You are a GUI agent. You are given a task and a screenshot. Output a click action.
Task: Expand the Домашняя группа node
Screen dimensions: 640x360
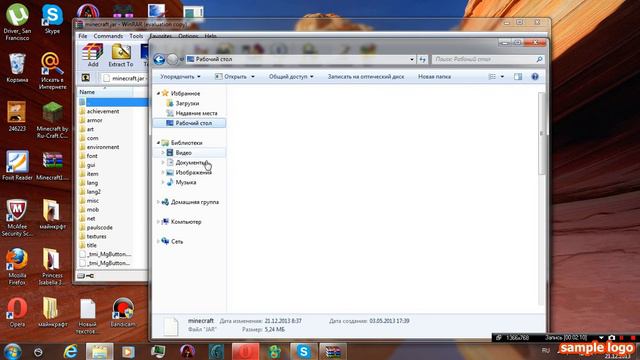tap(158, 202)
